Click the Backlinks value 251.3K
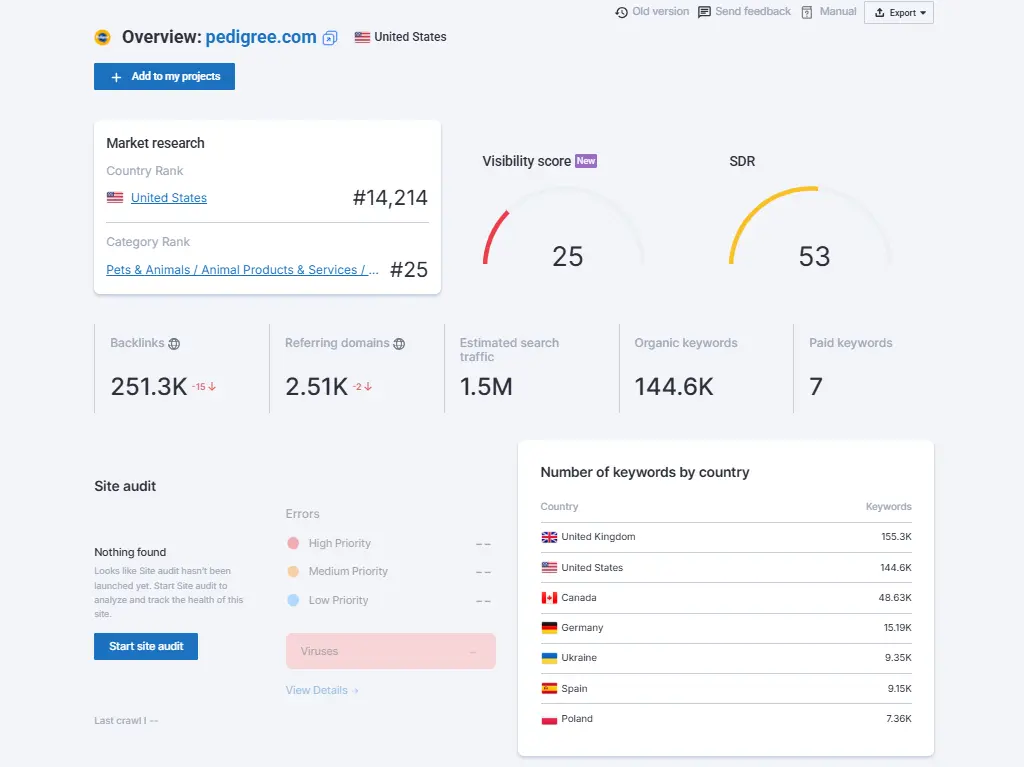The height and width of the screenshot is (767, 1024). click(x=149, y=387)
